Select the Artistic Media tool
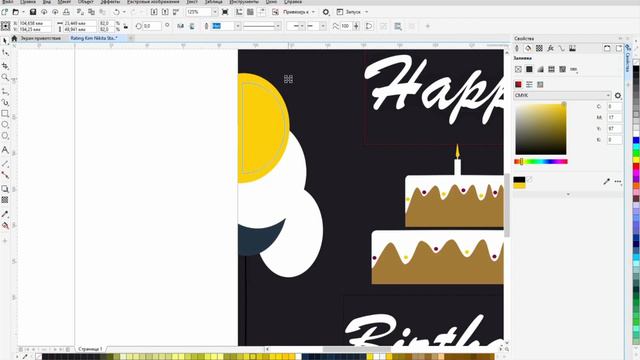The height and width of the screenshot is (360, 640). coord(5,102)
